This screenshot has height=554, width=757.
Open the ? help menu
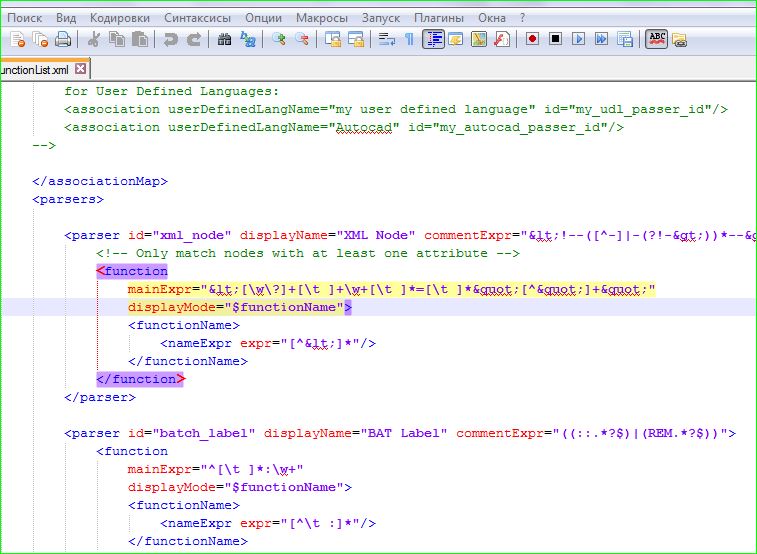[522, 18]
